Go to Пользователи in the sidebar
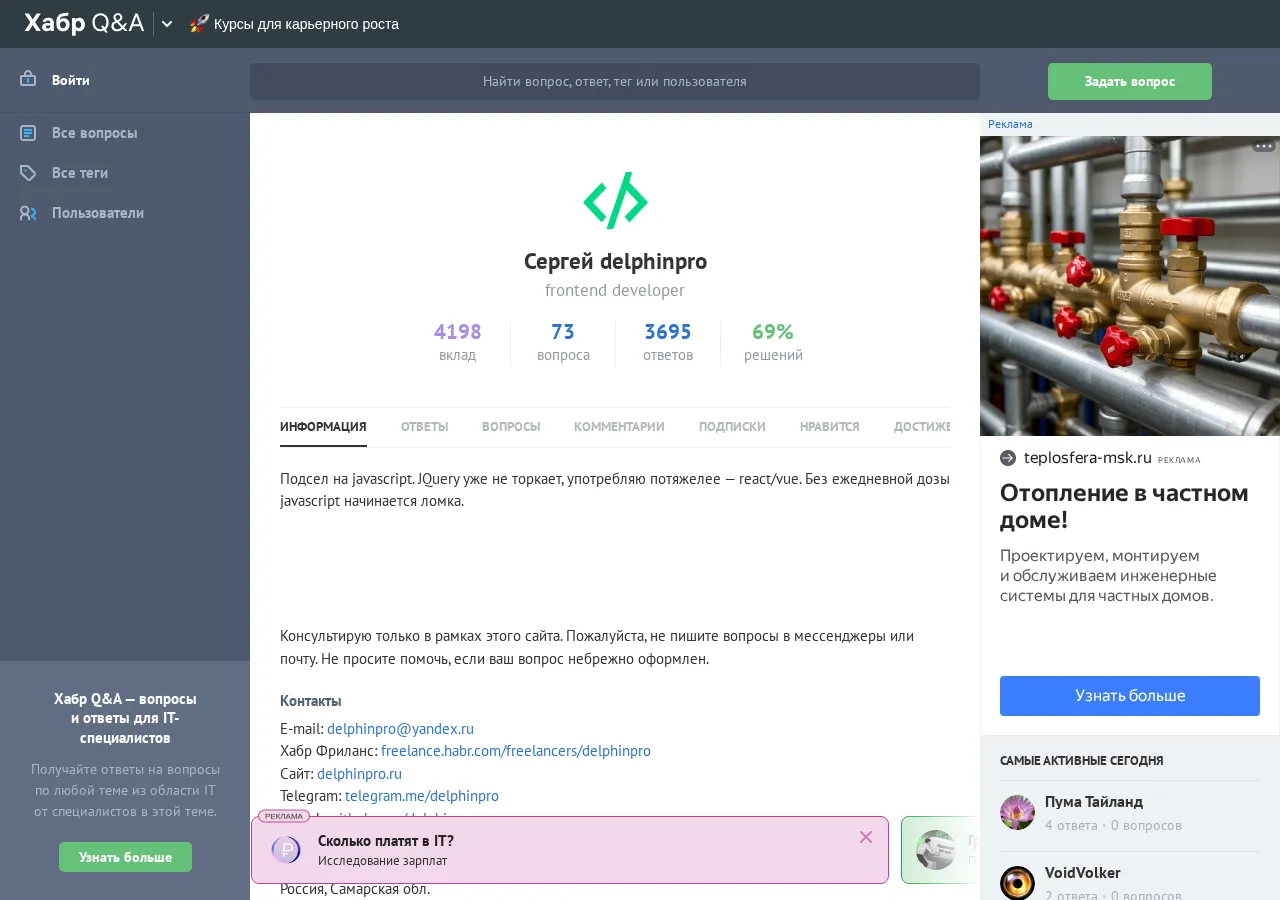Viewport: 1280px width, 900px height. pyautogui.click(x=98, y=213)
